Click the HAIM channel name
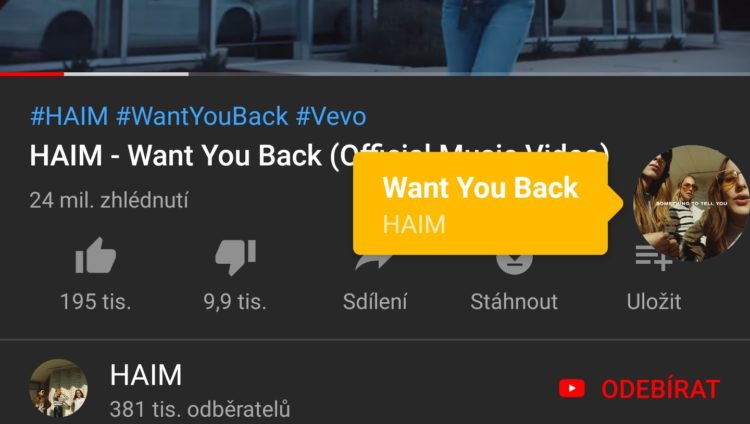This screenshot has width=750, height=424. click(146, 375)
